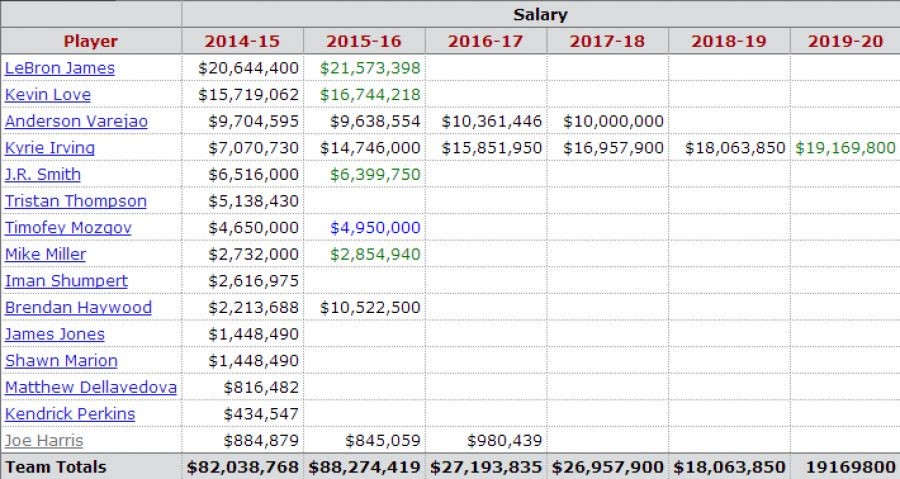Click the Player column header
This screenshot has width=900, height=479.
(x=90, y=41)
